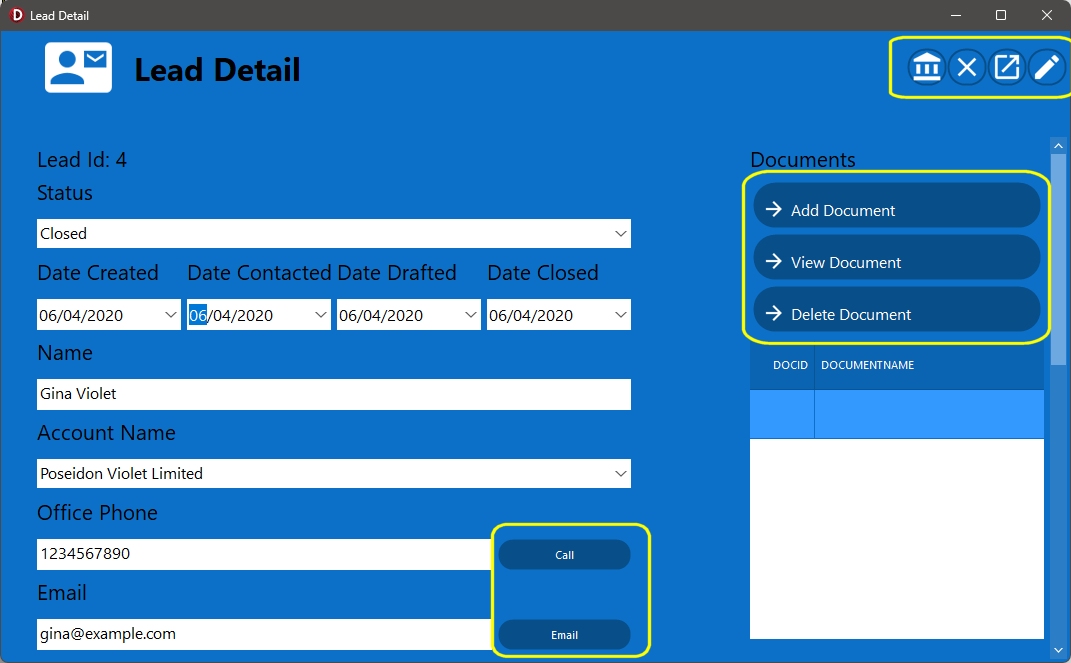
Task: Select the X cancel icon
Action: pyautogui.click(x=966, y=67)
